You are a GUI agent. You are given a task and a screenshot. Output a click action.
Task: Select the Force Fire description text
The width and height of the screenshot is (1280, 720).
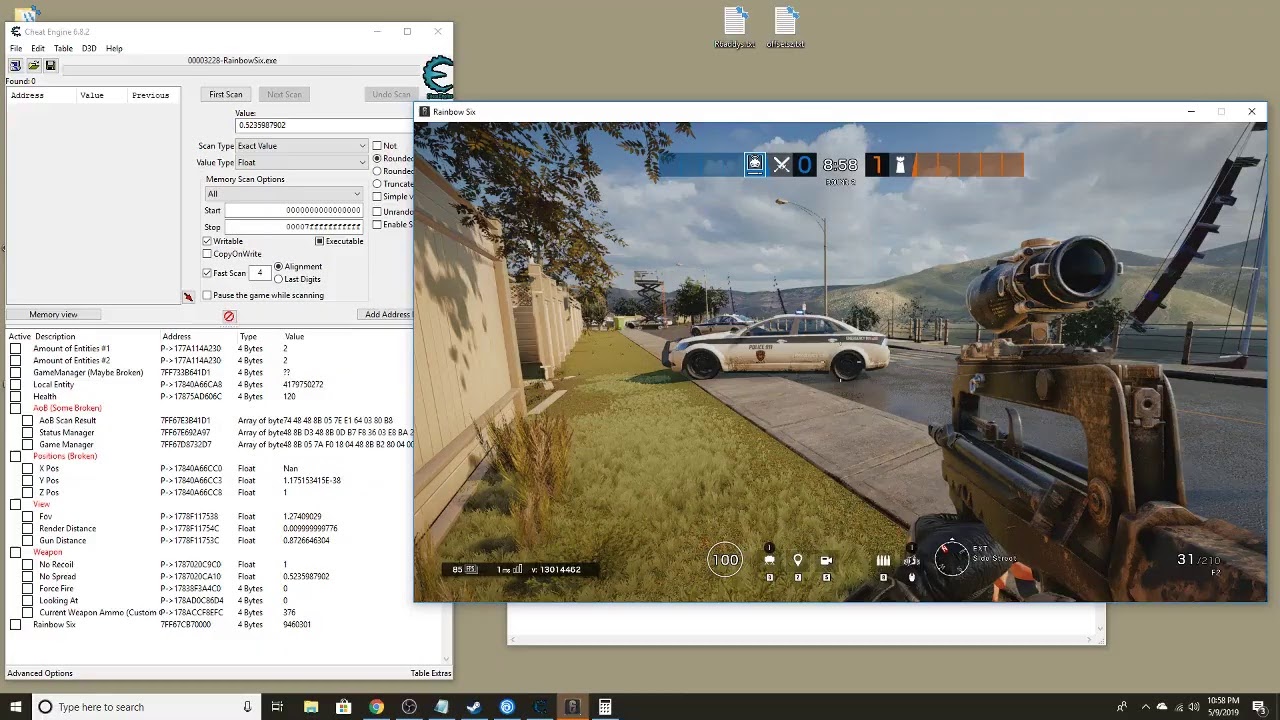point(56,588)
